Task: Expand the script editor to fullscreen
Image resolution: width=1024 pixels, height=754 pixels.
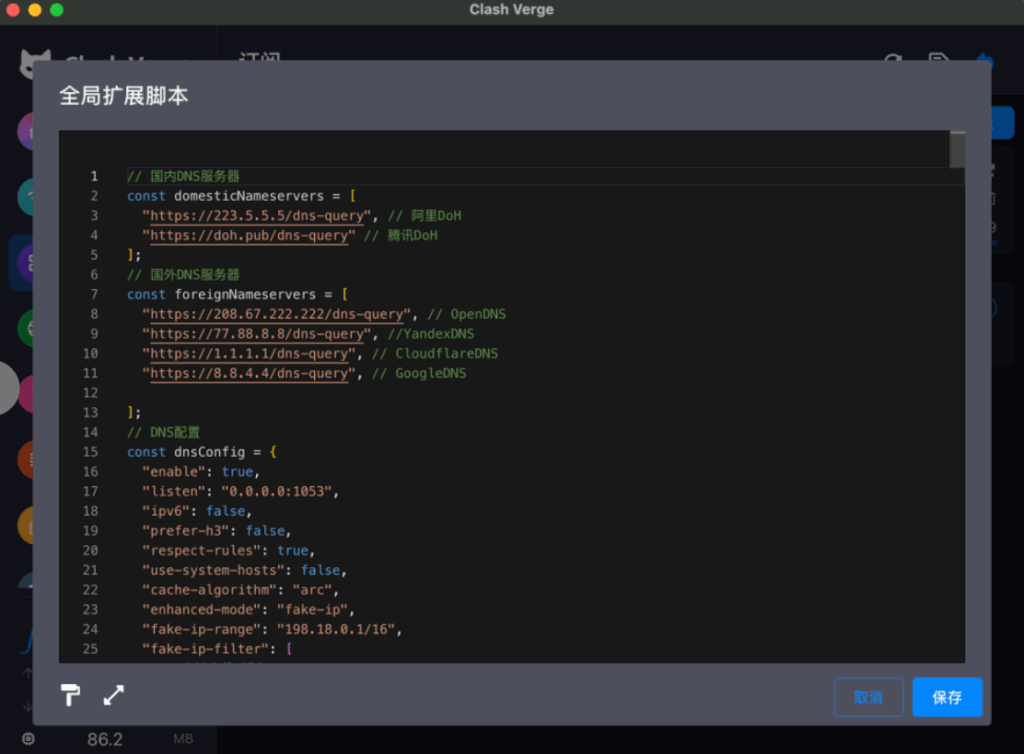Action: pos(114,696)
